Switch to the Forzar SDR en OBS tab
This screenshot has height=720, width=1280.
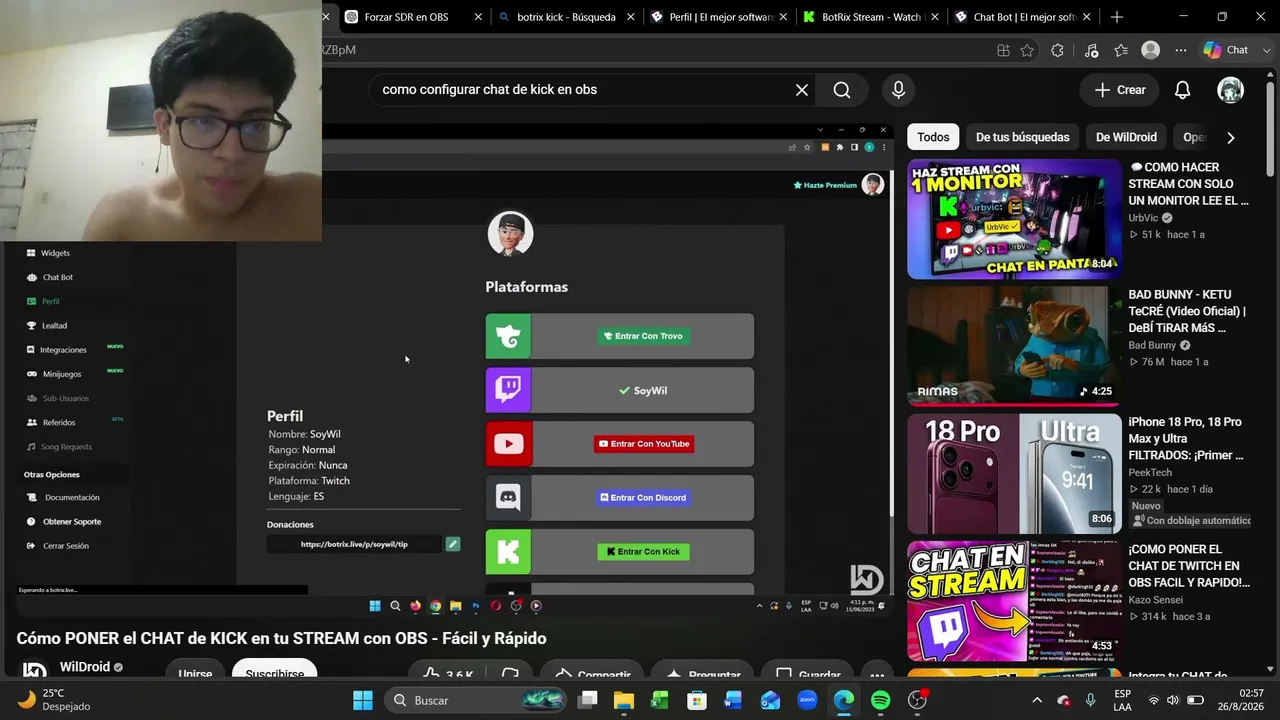(405, 17)
